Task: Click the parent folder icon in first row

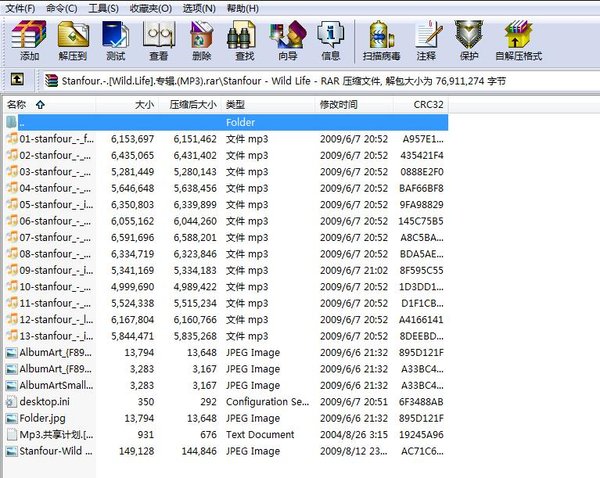Action: [11, 122]
